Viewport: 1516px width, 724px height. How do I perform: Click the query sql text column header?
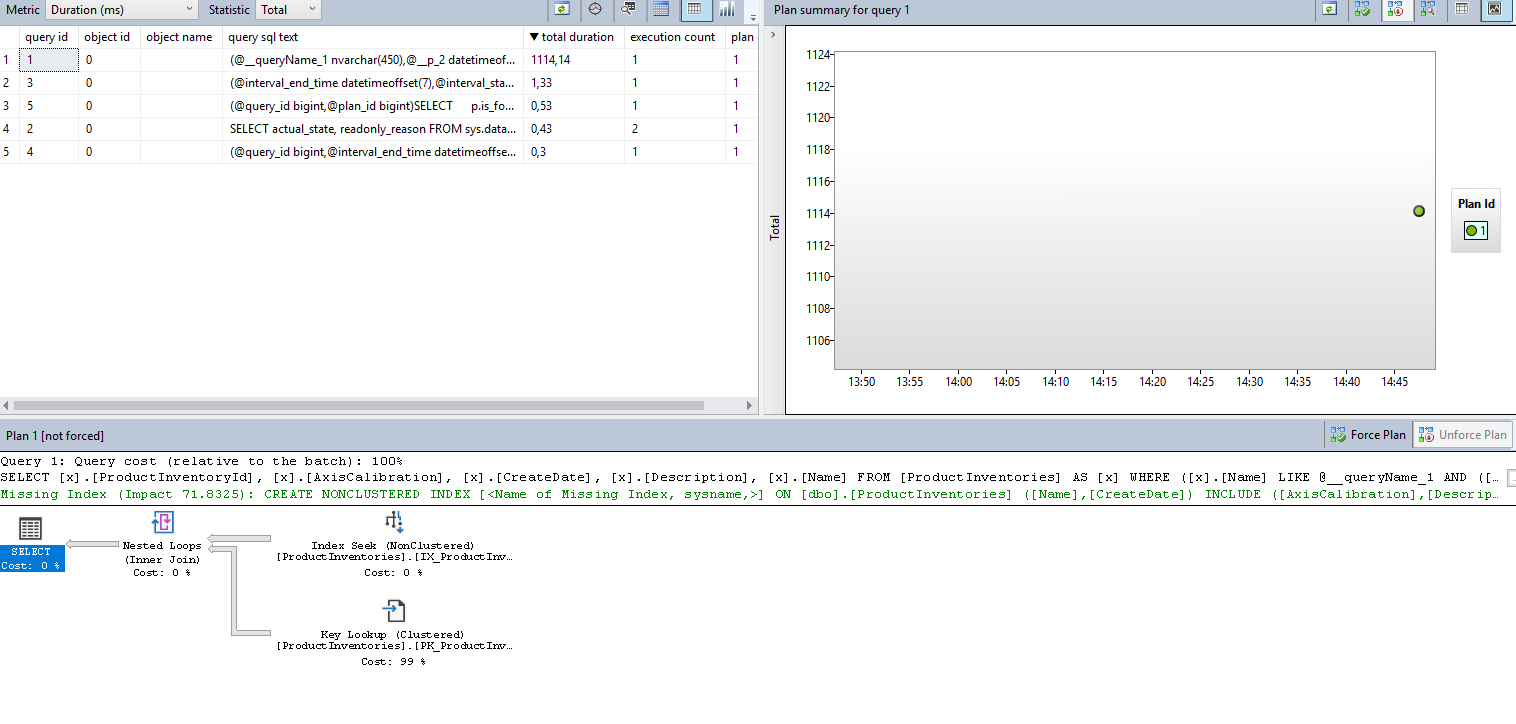[373, 37]
